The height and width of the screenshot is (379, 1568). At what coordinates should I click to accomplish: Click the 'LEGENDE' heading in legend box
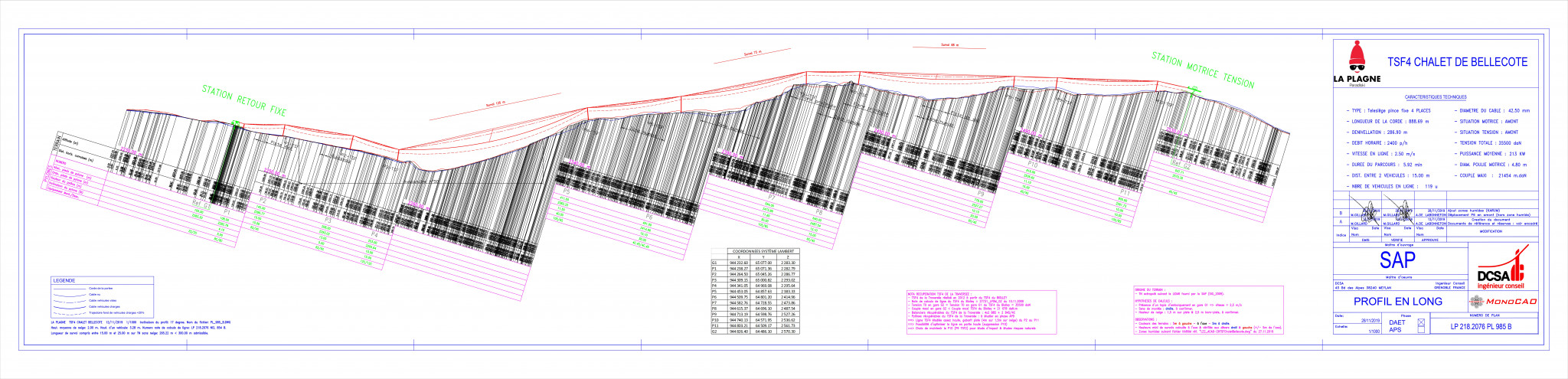pos(64,280)
